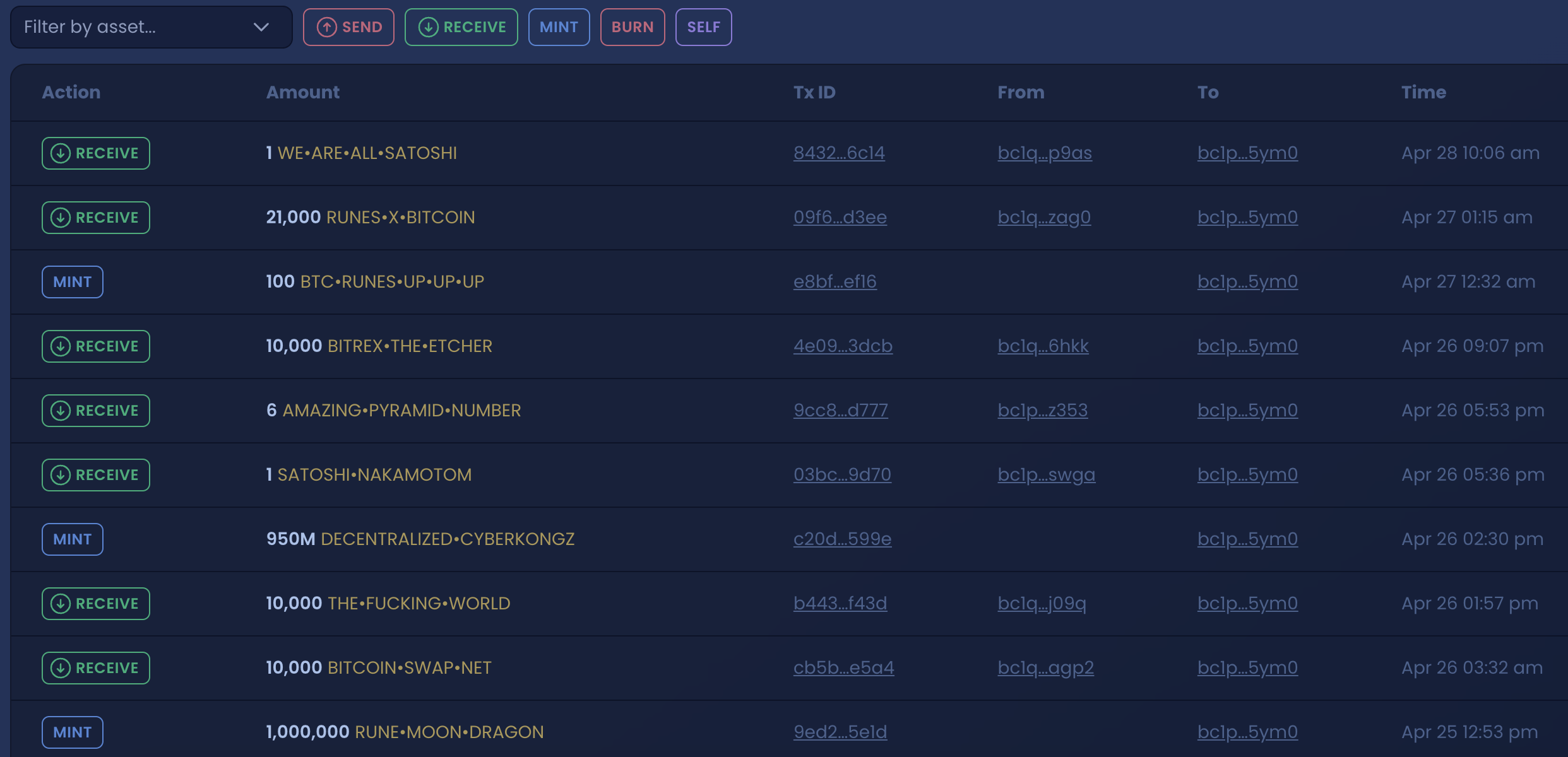Open transaction 09f6...d3ee
This screenshot has width=1568, height=757.
click(x=840, y=217)
